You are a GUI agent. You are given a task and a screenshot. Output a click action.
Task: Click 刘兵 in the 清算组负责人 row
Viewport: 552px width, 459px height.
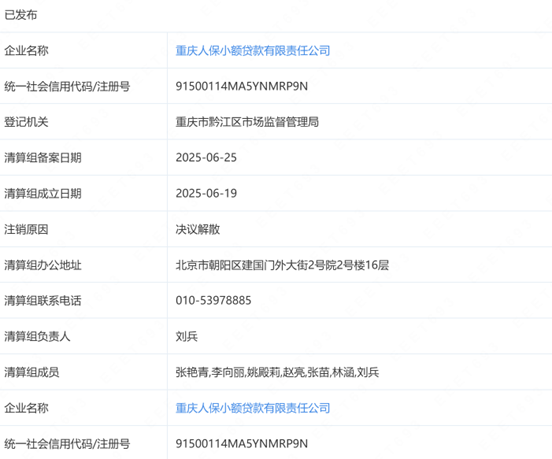pos(187,337)
